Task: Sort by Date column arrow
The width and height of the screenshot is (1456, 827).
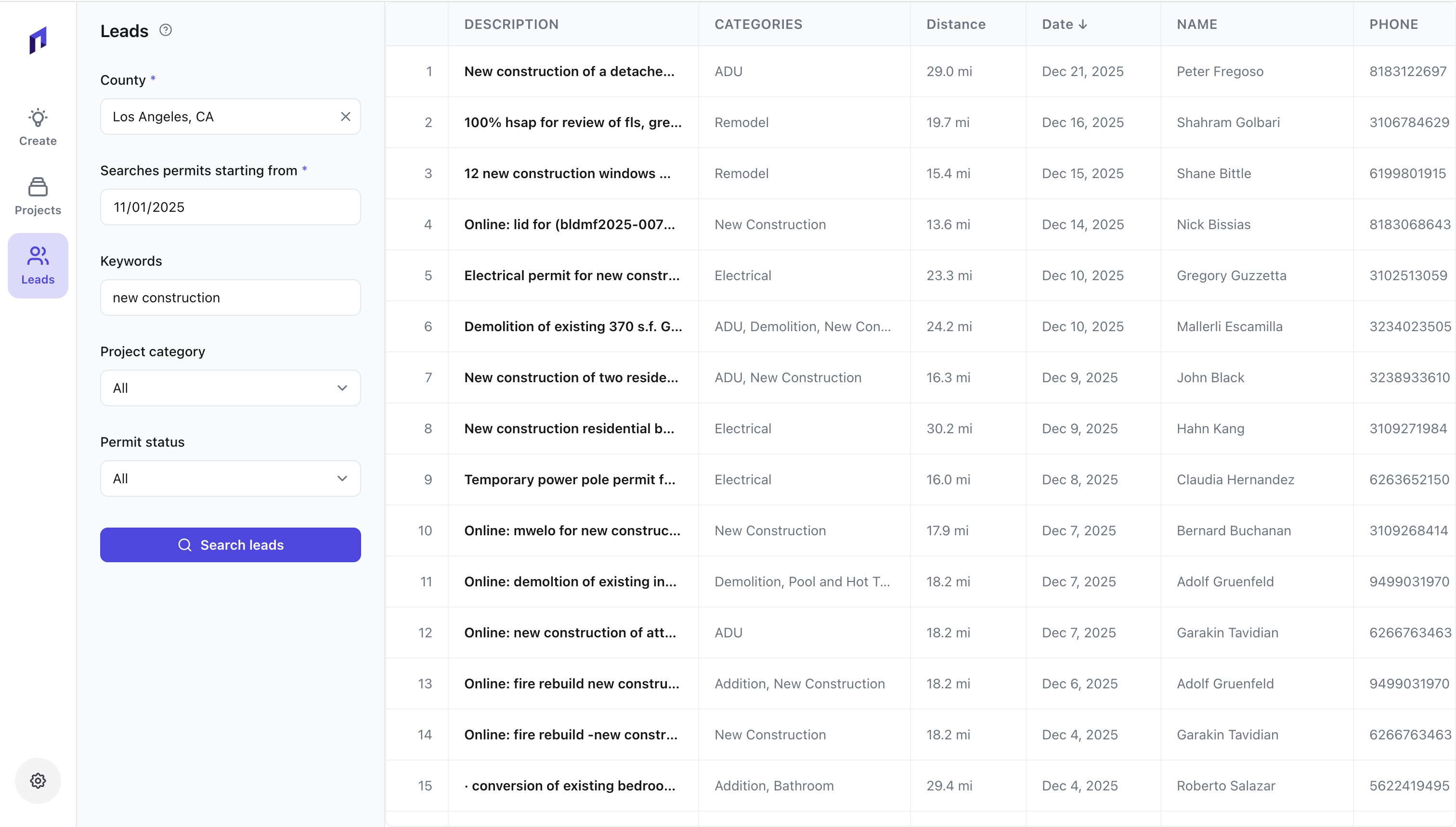Action: tap(1083, 25)
